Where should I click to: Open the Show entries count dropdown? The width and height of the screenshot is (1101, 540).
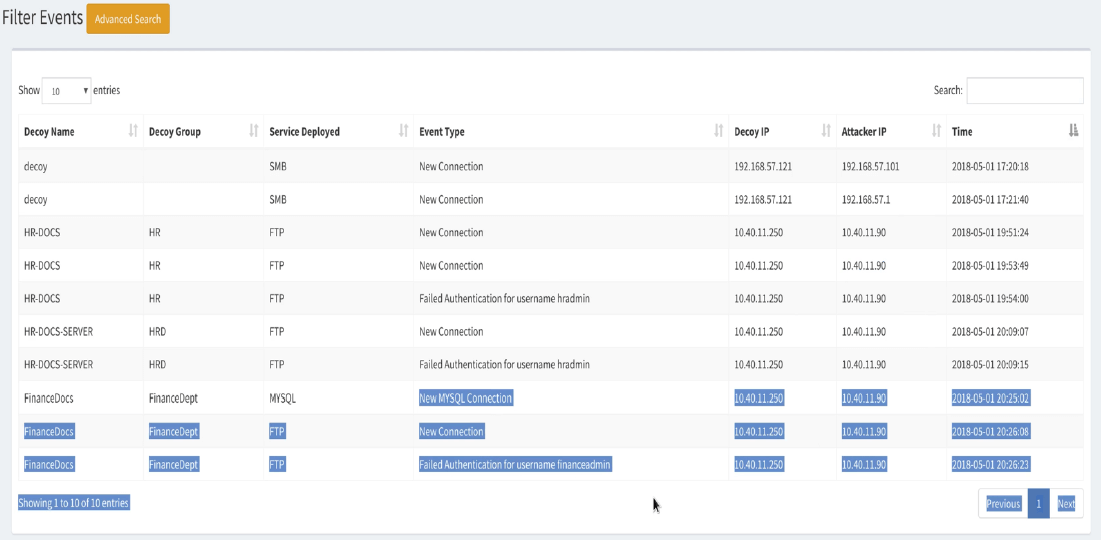point(67,91)
